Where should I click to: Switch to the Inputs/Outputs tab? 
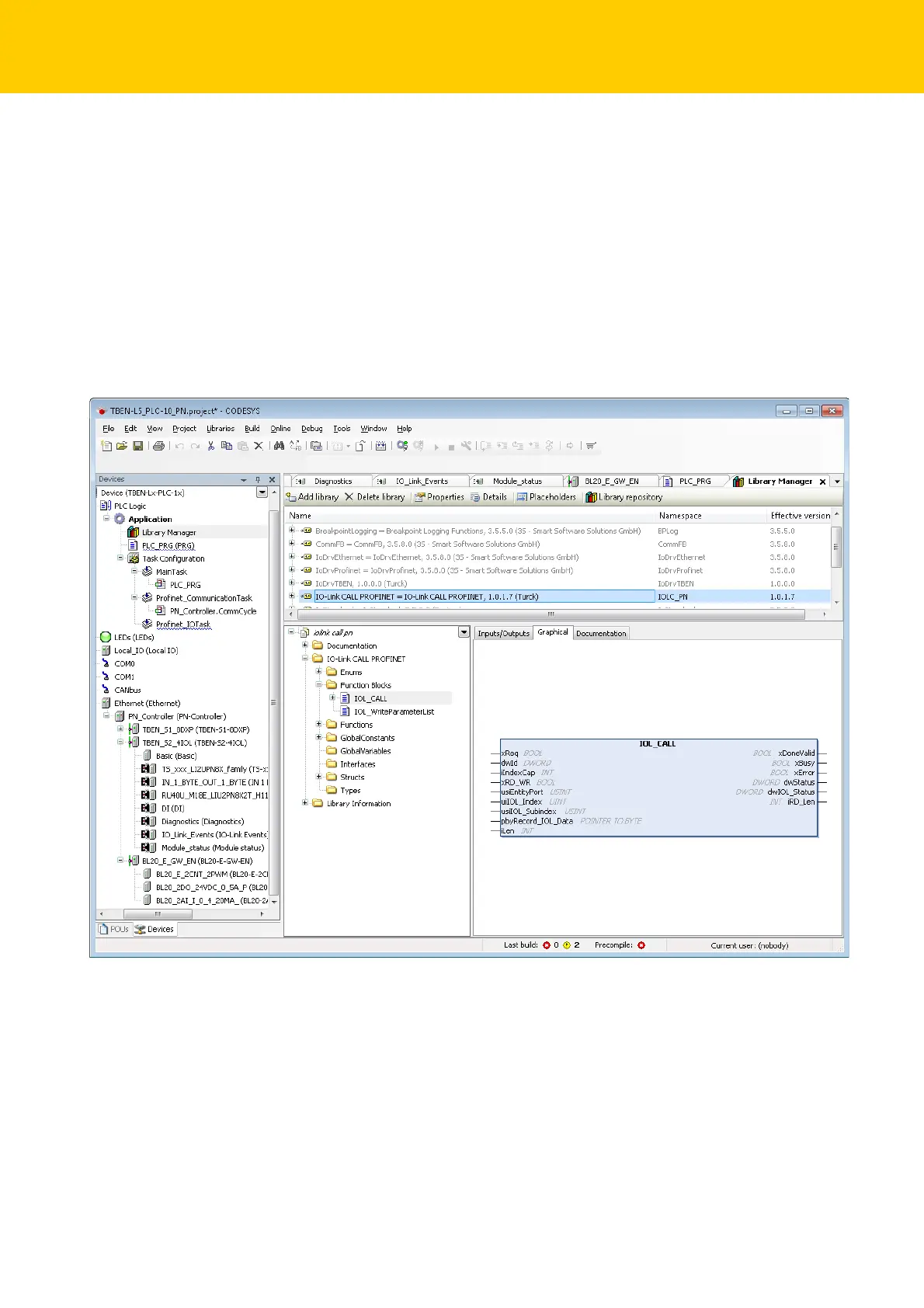pyautogui.click(x=504, y=633)
